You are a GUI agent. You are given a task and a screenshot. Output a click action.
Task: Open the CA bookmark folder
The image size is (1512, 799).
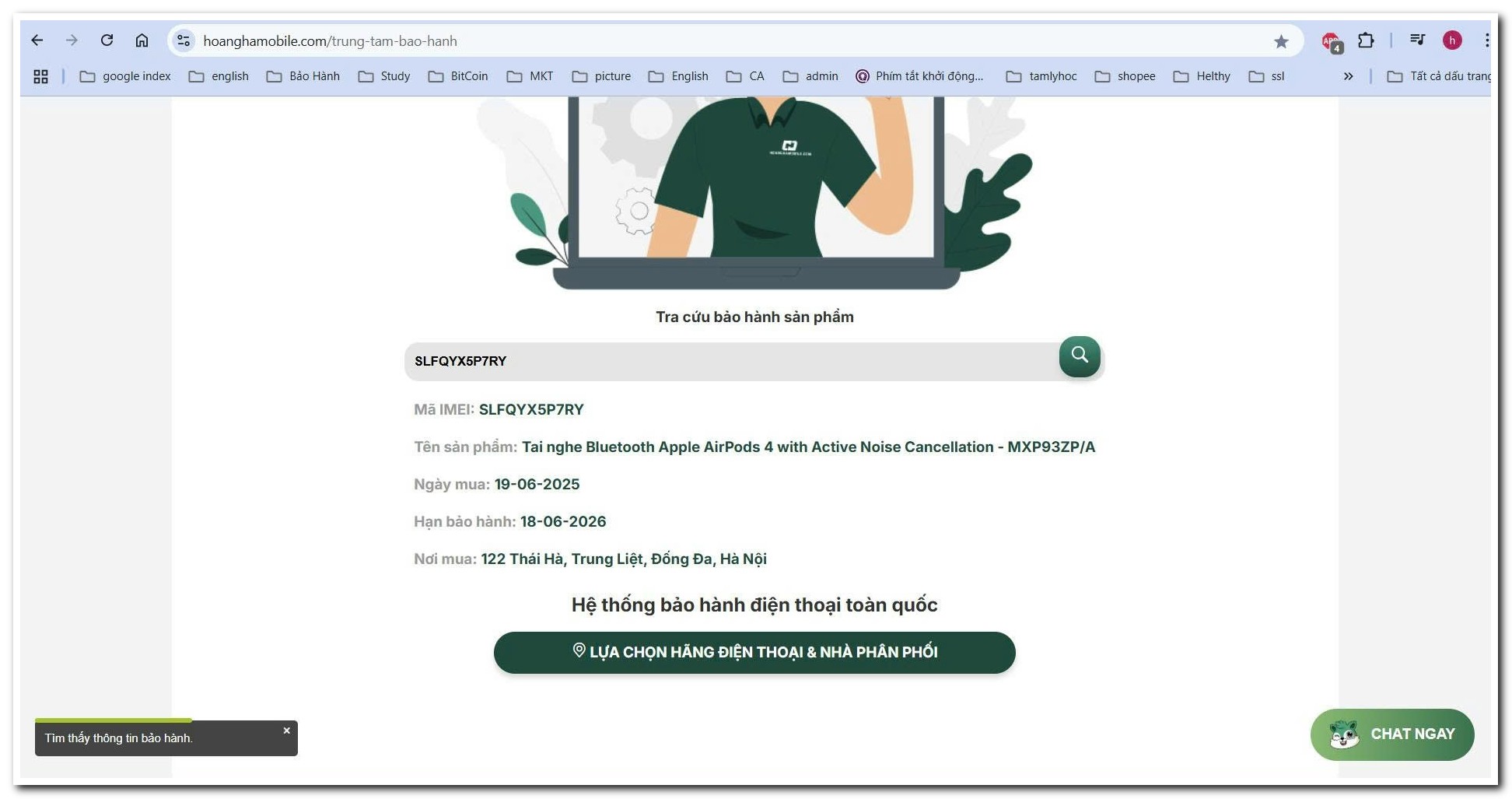[x=745, y=76]
